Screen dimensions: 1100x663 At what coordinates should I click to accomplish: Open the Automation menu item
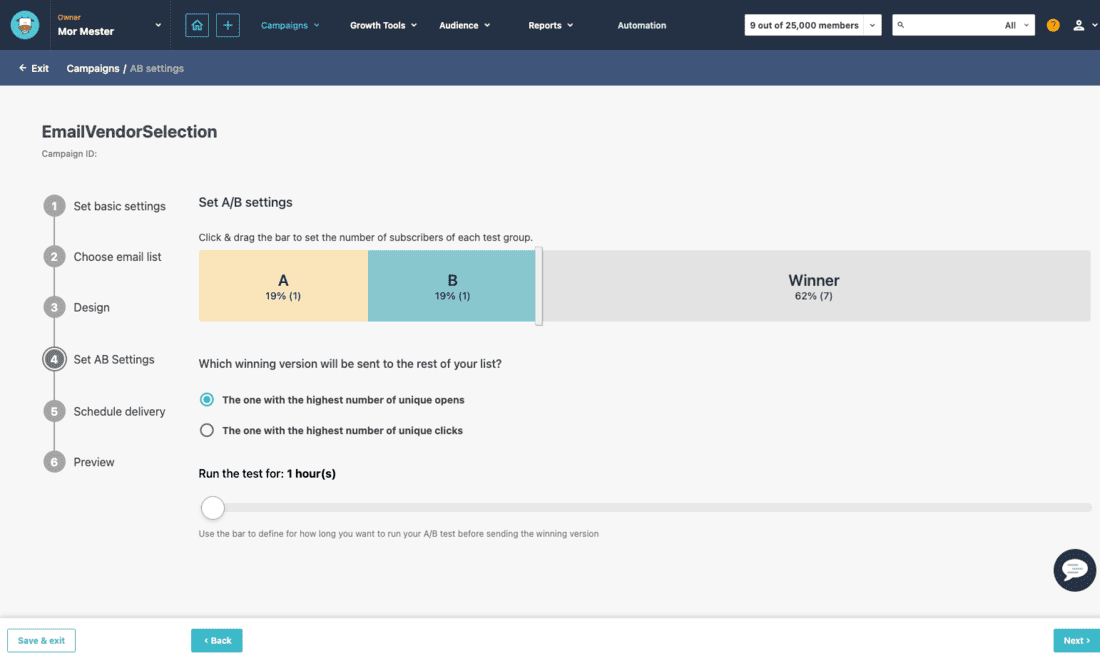click(x=642, y=25)
